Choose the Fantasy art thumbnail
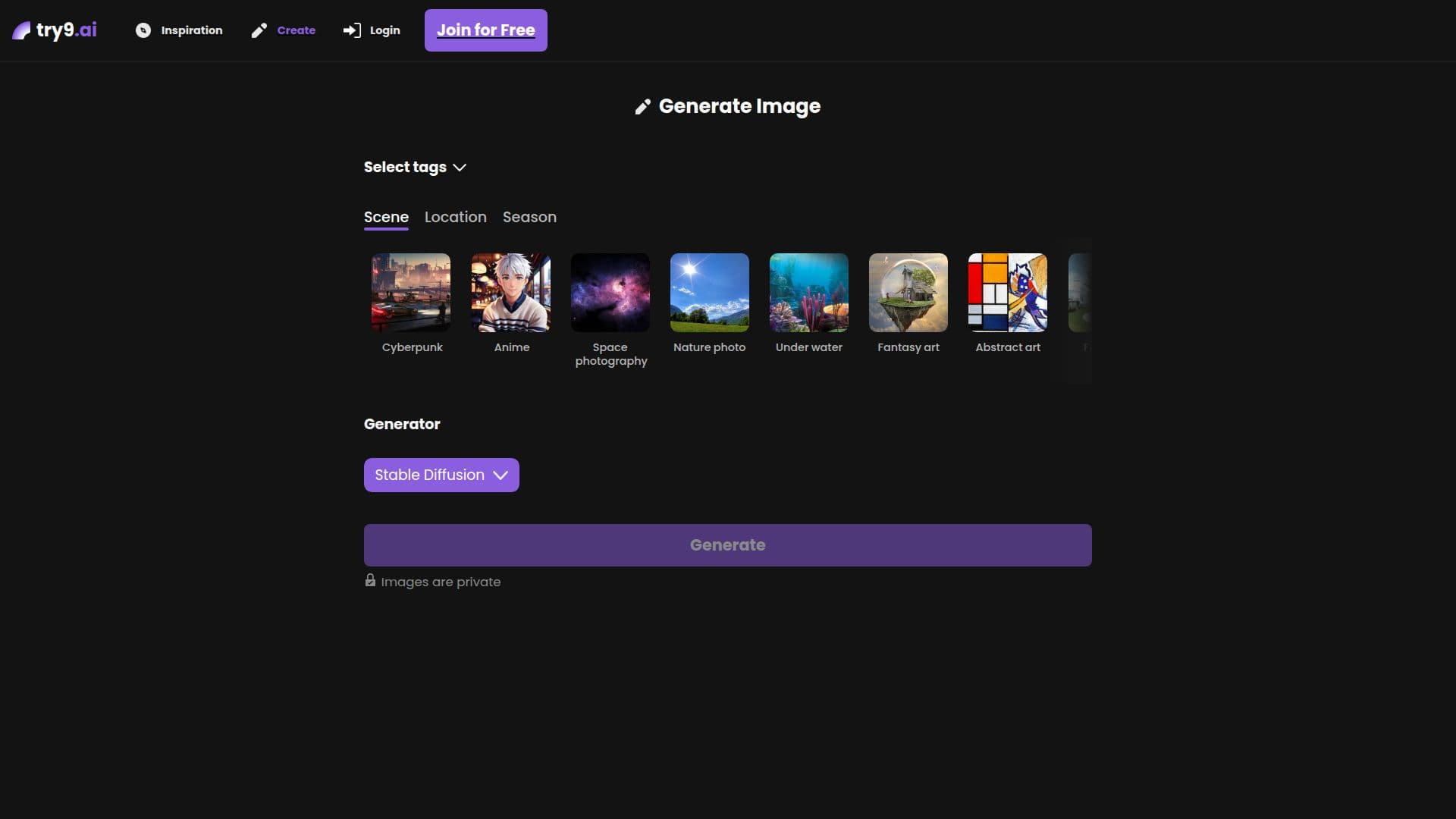 [x=908, y=293]
